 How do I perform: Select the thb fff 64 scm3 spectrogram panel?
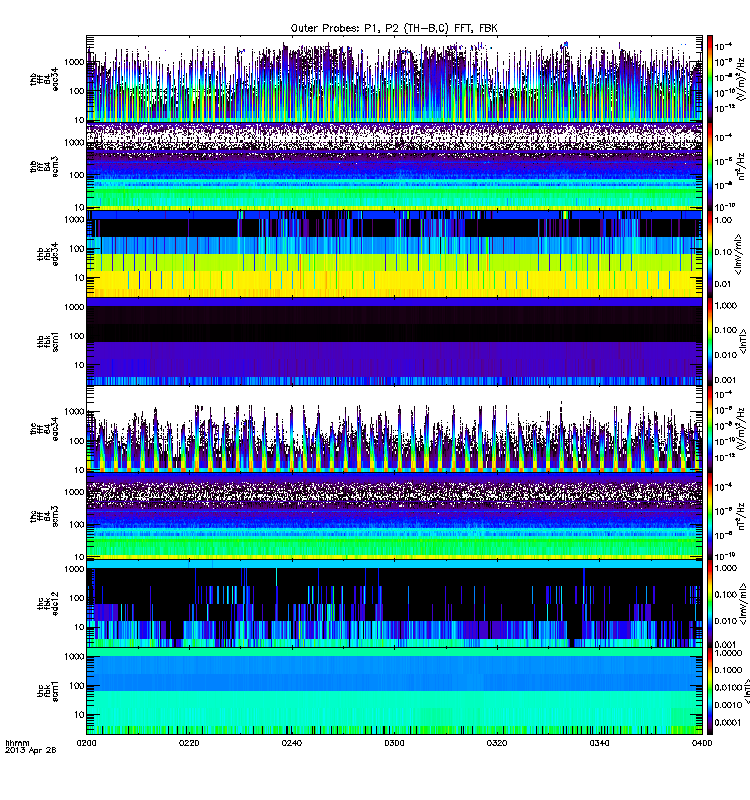tap(394, 166)
